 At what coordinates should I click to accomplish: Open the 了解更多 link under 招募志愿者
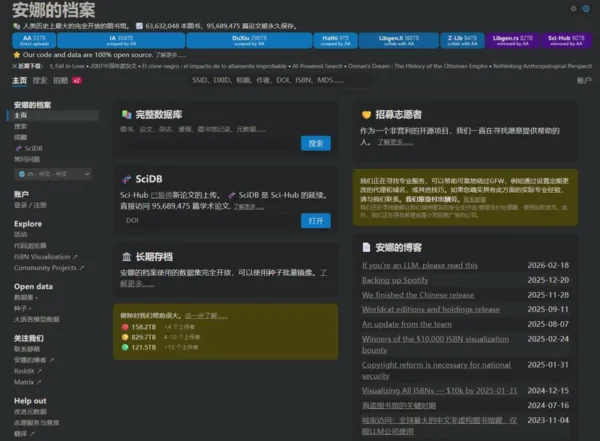[x=395, y=142]
